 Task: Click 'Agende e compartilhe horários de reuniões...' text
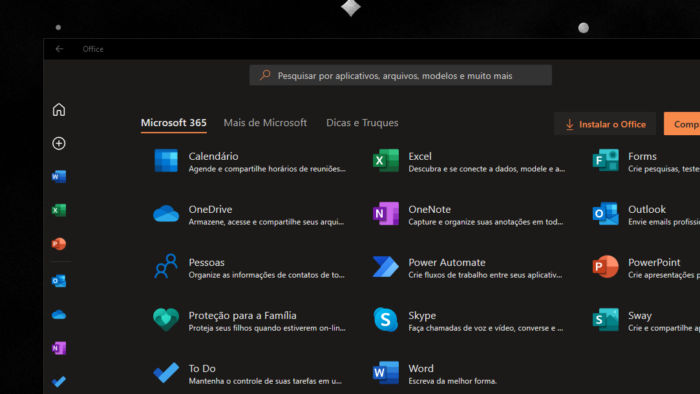[x=267, y=169]
